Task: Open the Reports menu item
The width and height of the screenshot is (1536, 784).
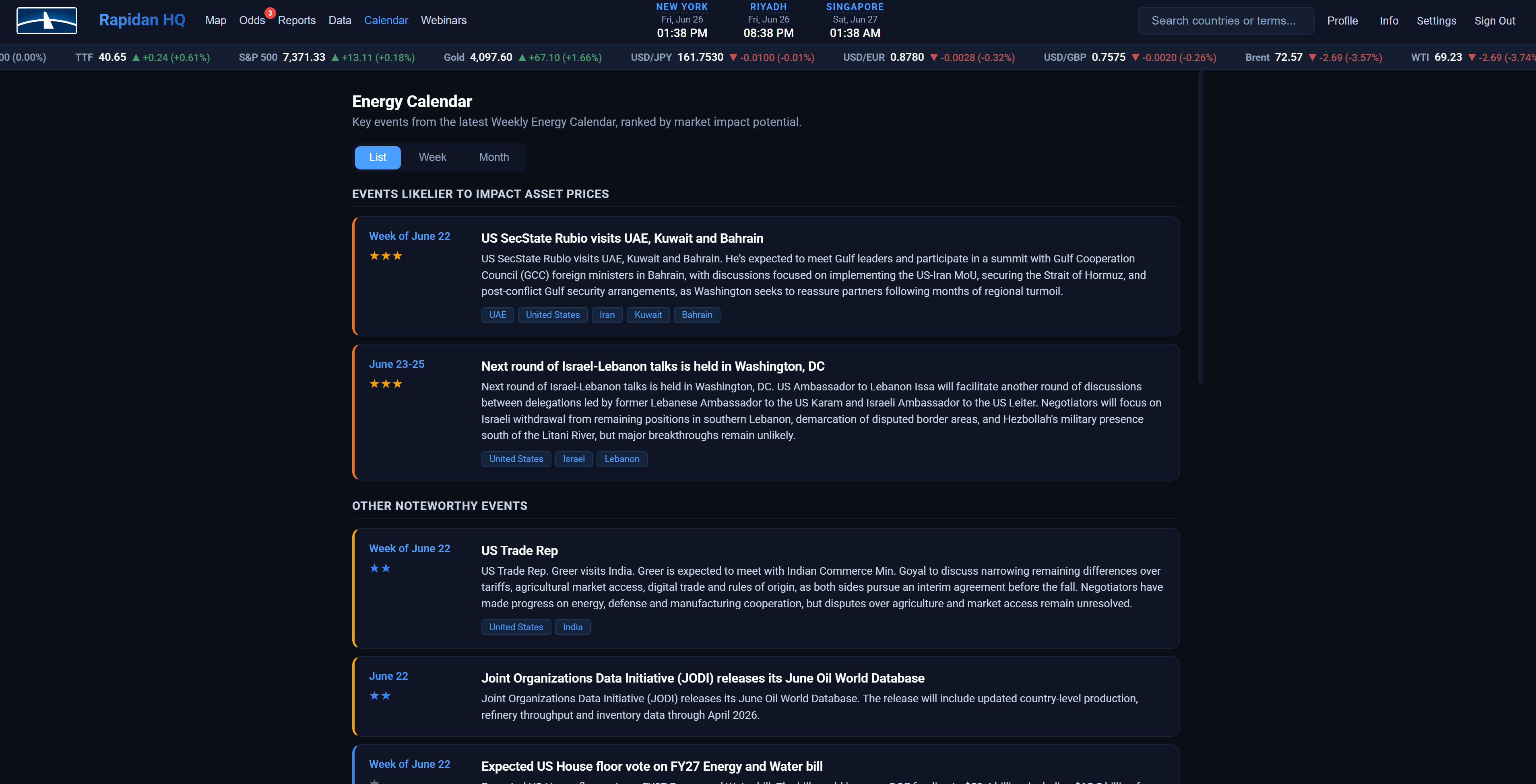Action: click(x=297, y=20)
